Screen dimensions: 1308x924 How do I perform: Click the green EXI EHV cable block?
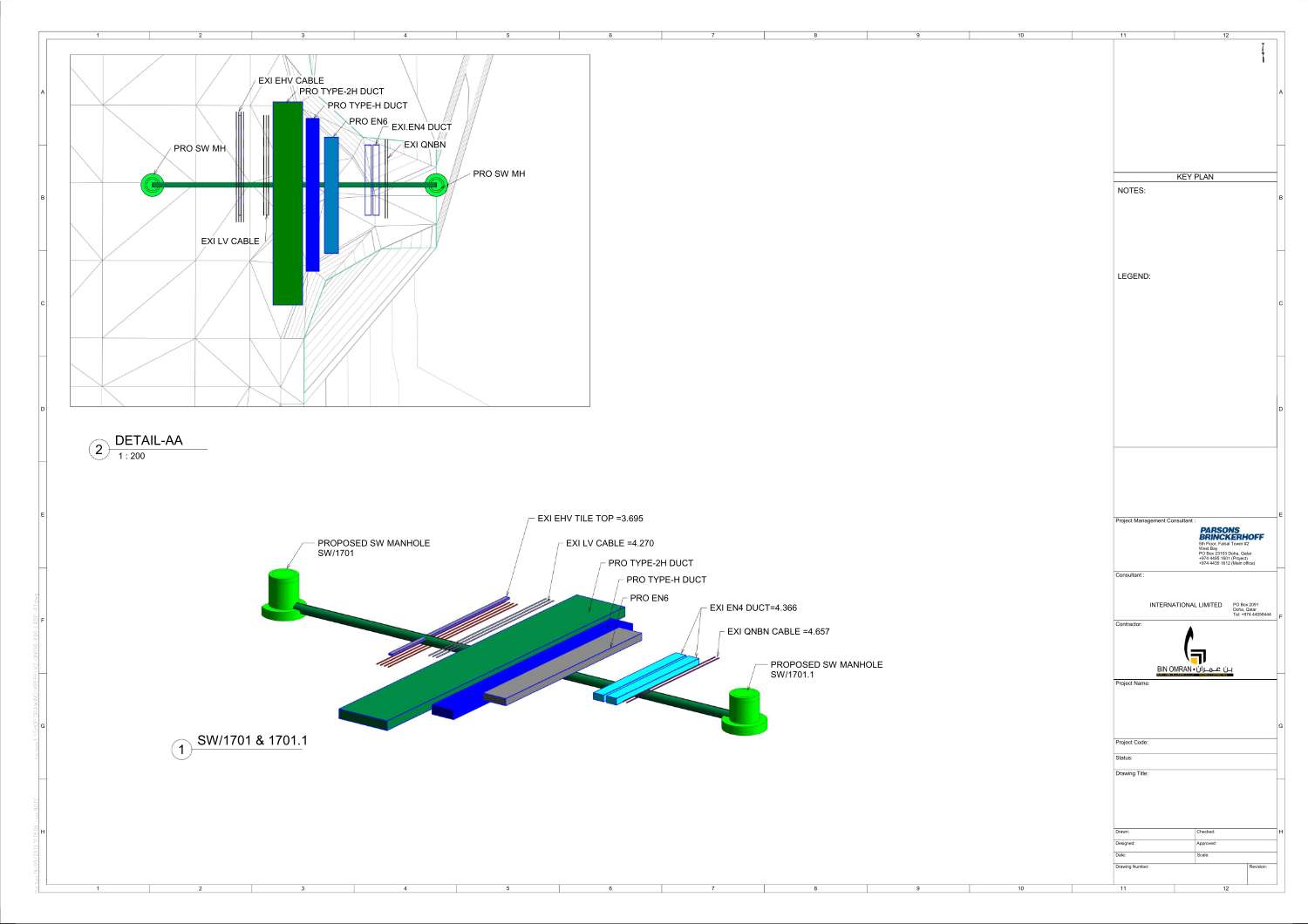[x=287, y=202]
